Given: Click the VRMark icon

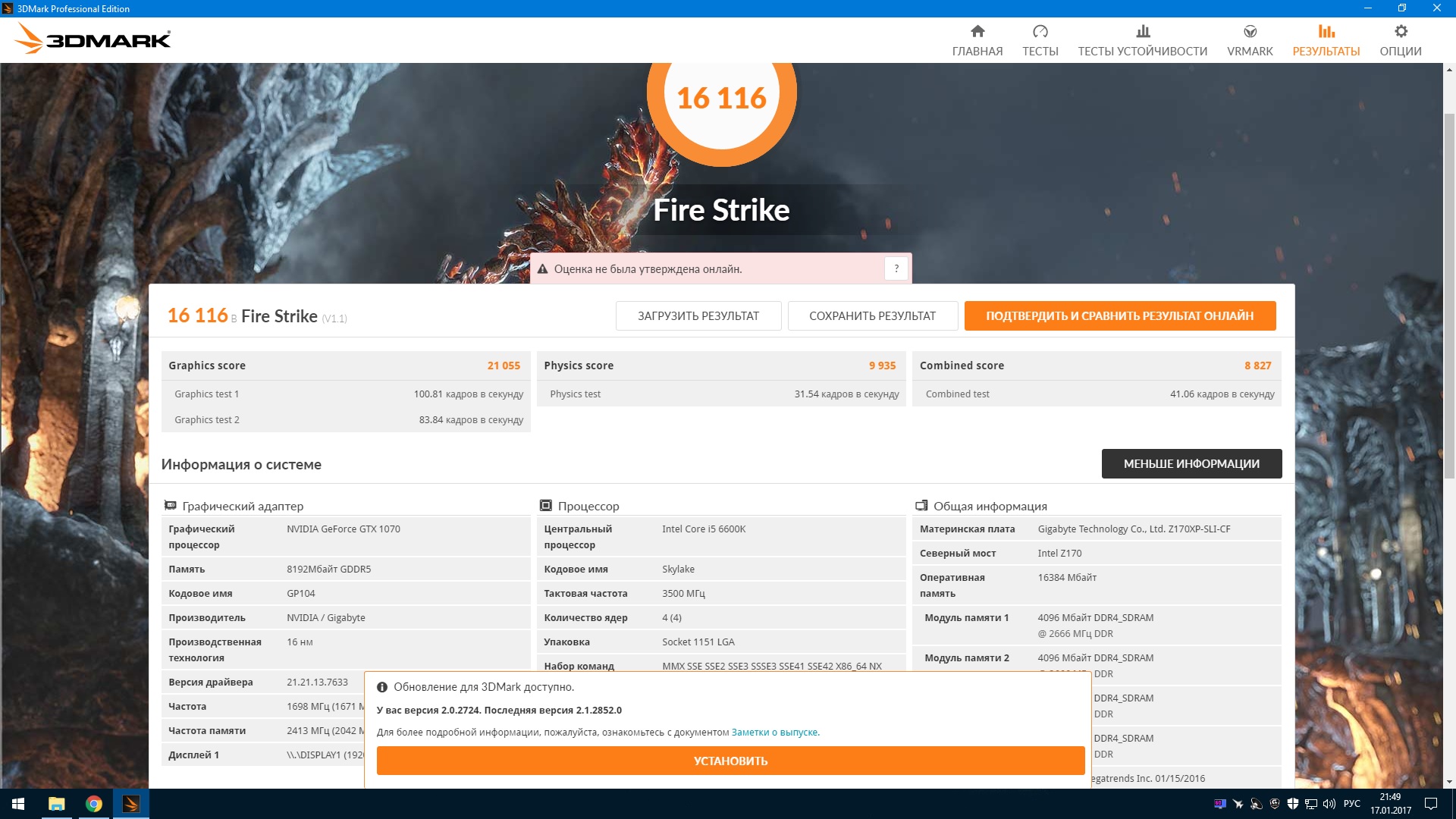Looking at the screenshot, I should point(1250,31).
